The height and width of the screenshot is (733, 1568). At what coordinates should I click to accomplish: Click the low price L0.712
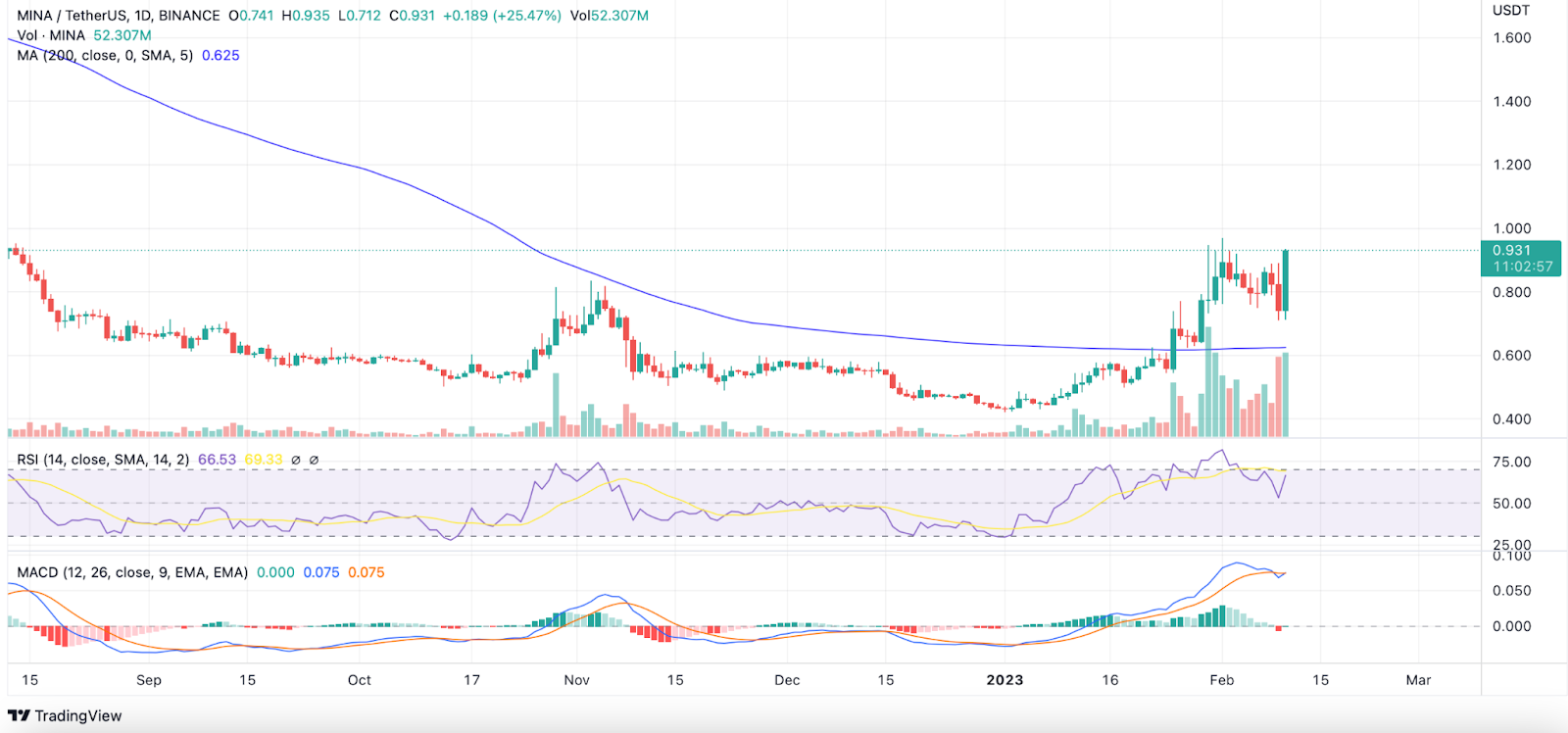pos(359,16)
